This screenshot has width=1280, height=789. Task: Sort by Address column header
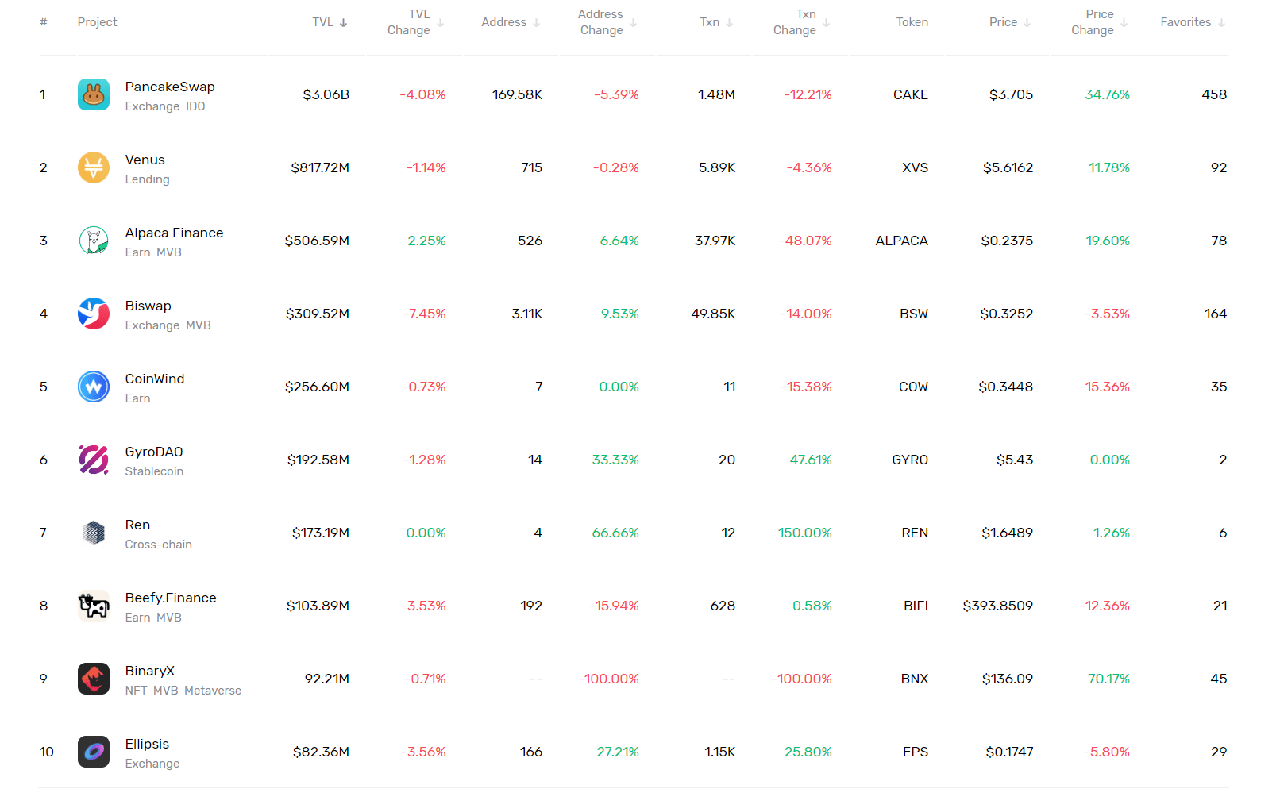[511, 22]
